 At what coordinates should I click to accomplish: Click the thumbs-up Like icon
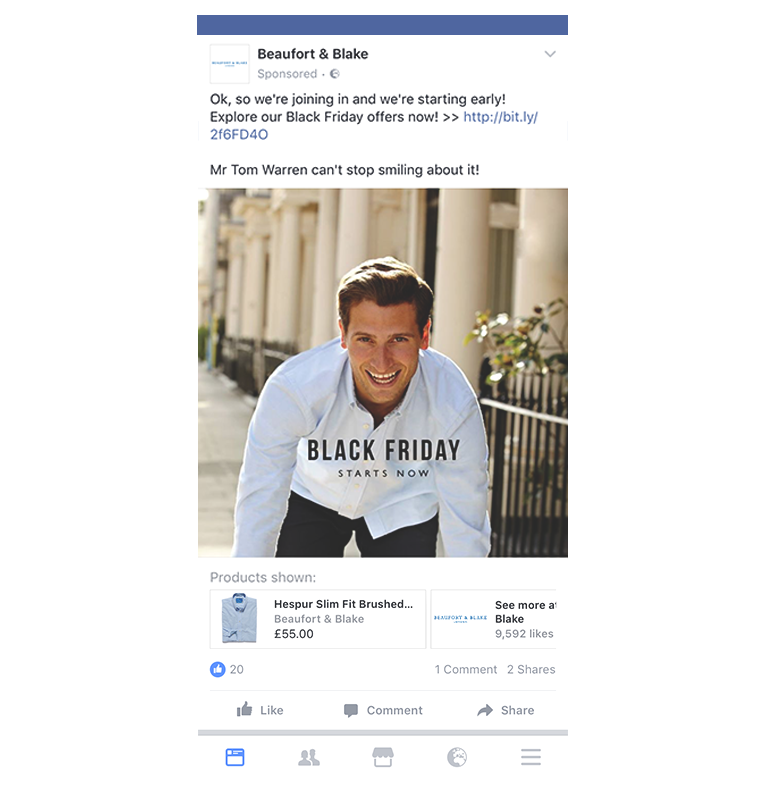[x=244, y=709]
